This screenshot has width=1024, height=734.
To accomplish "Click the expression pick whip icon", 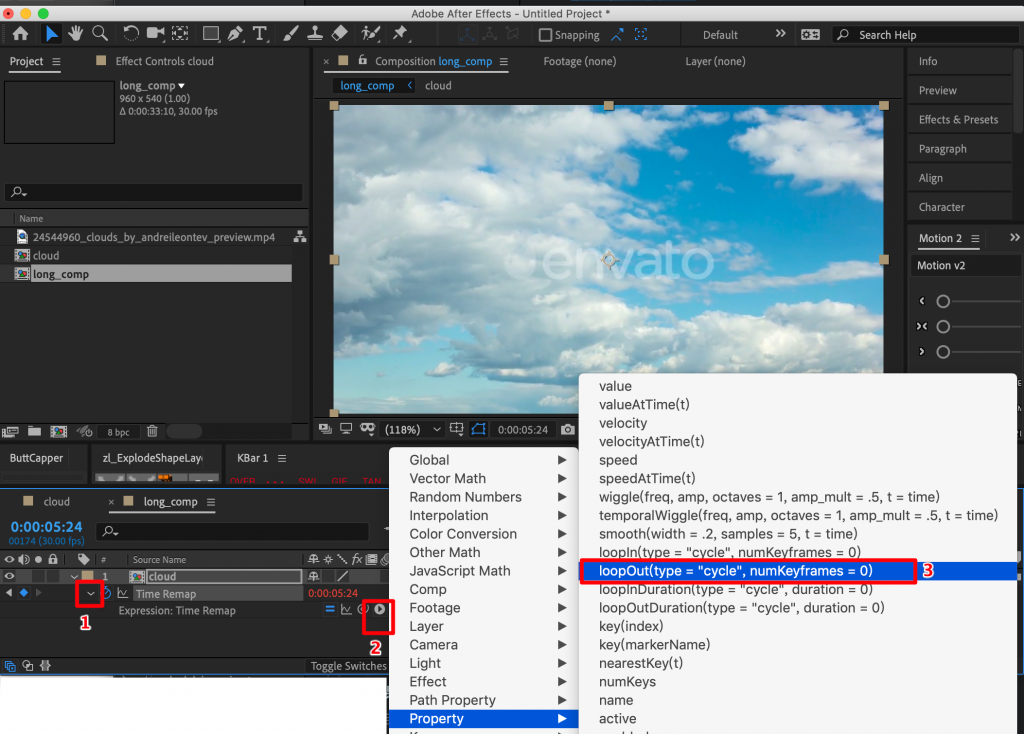I will [x=363, y=609].
